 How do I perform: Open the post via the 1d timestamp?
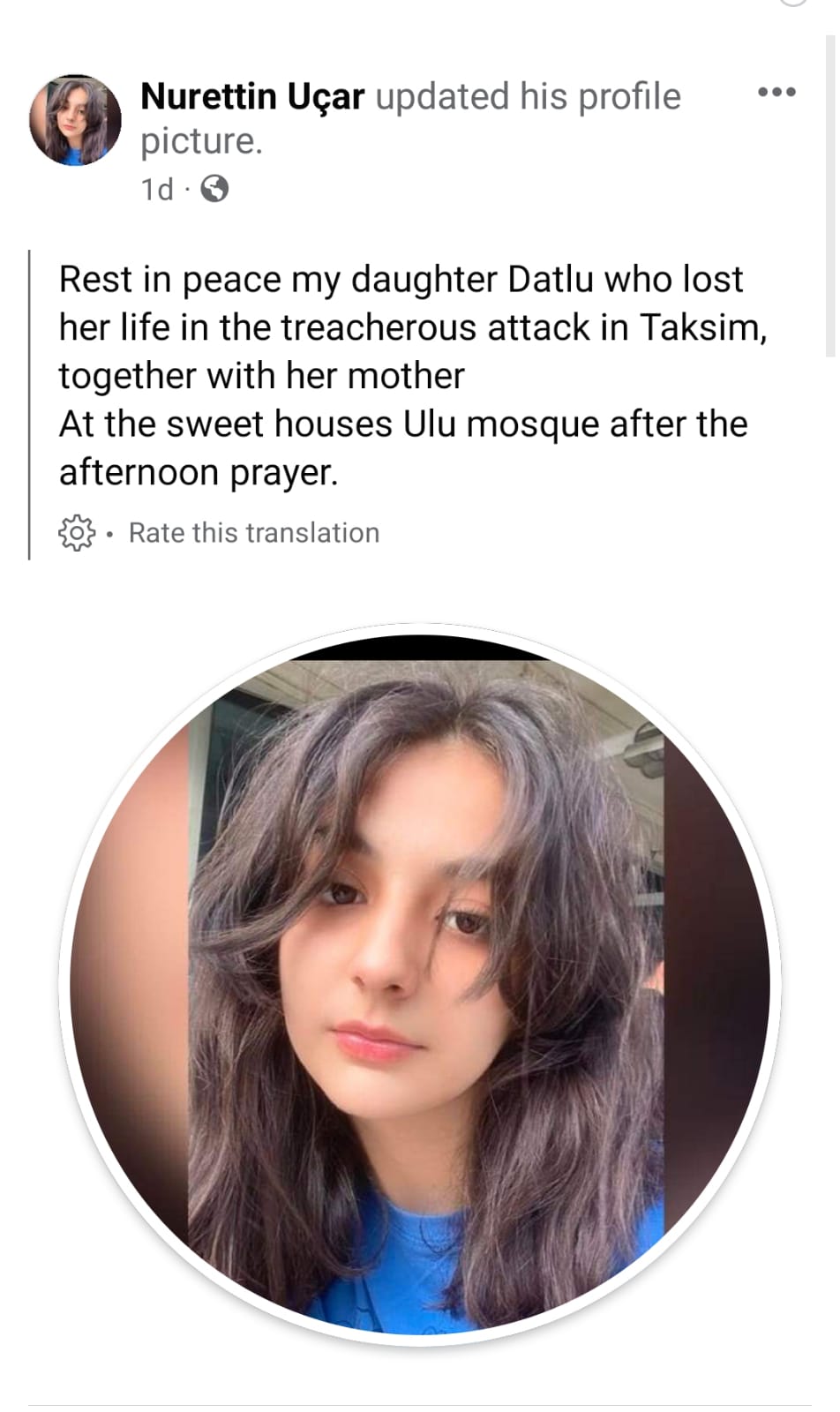(157, 189)
